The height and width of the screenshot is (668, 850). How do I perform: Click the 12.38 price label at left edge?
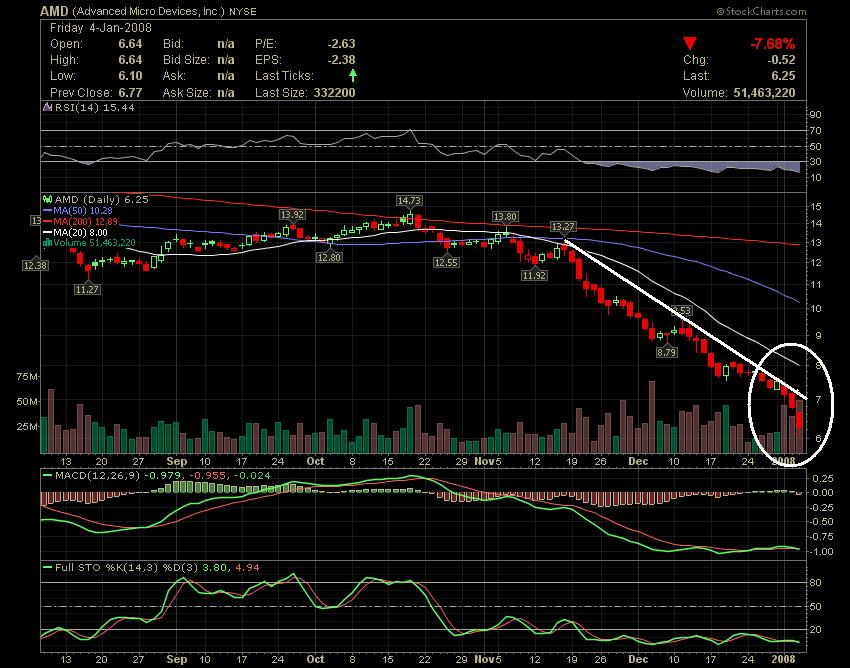(x=35, y=266)
